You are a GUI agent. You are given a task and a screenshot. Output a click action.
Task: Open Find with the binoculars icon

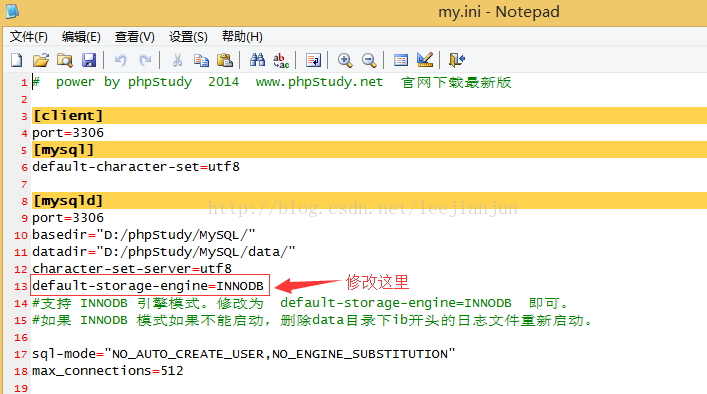pos(257,60)
